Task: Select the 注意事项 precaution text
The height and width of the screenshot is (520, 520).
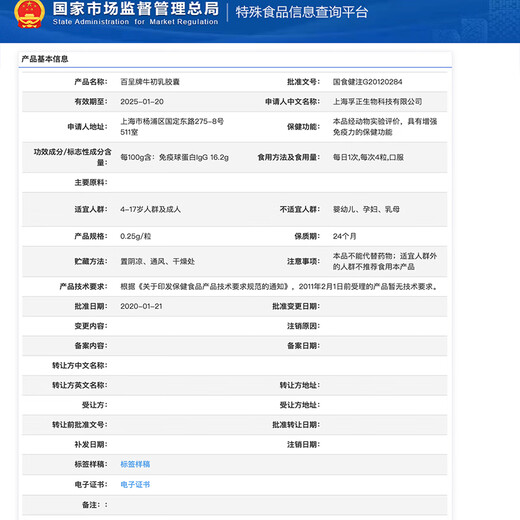Action: click(385, 261)
